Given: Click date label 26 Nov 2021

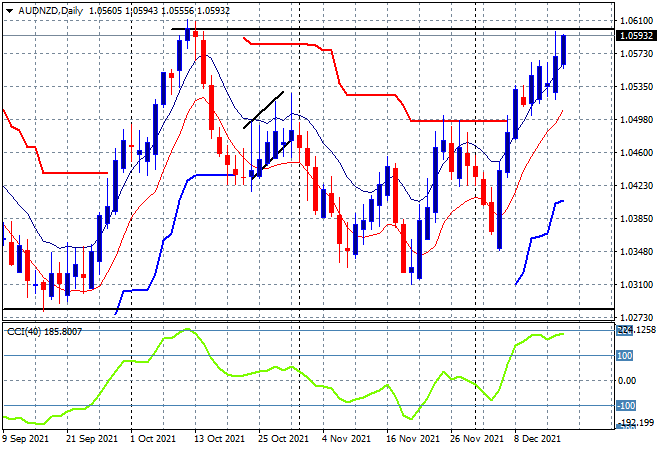Looking at the screenshot, I should 477,439.
